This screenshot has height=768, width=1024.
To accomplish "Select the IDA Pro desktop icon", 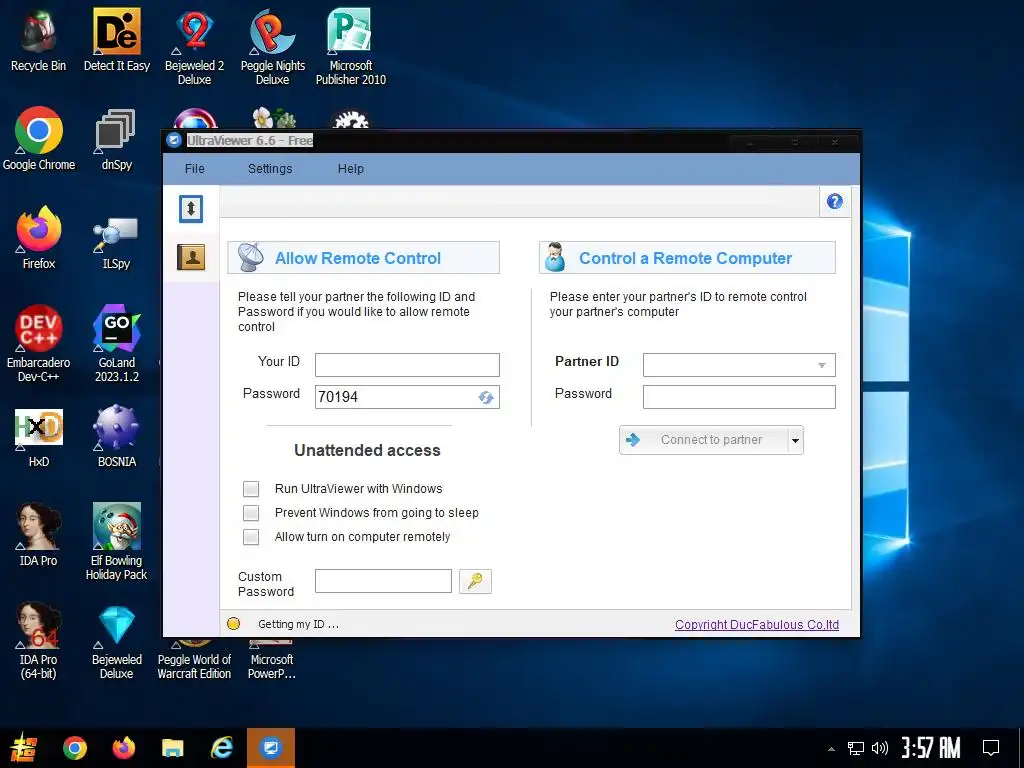I will click(39, 534).
